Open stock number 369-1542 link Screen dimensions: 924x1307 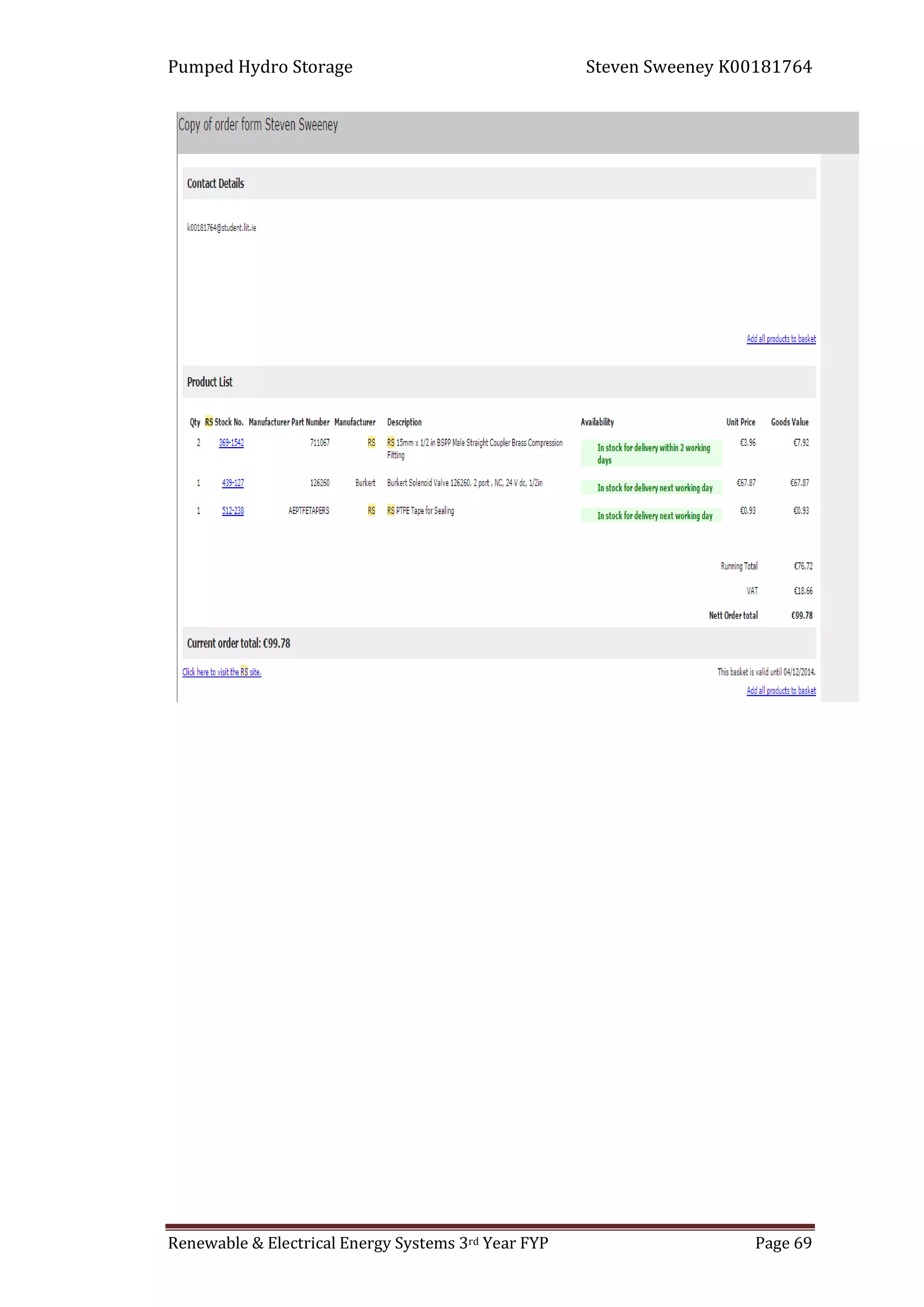[x=231, y=443]
